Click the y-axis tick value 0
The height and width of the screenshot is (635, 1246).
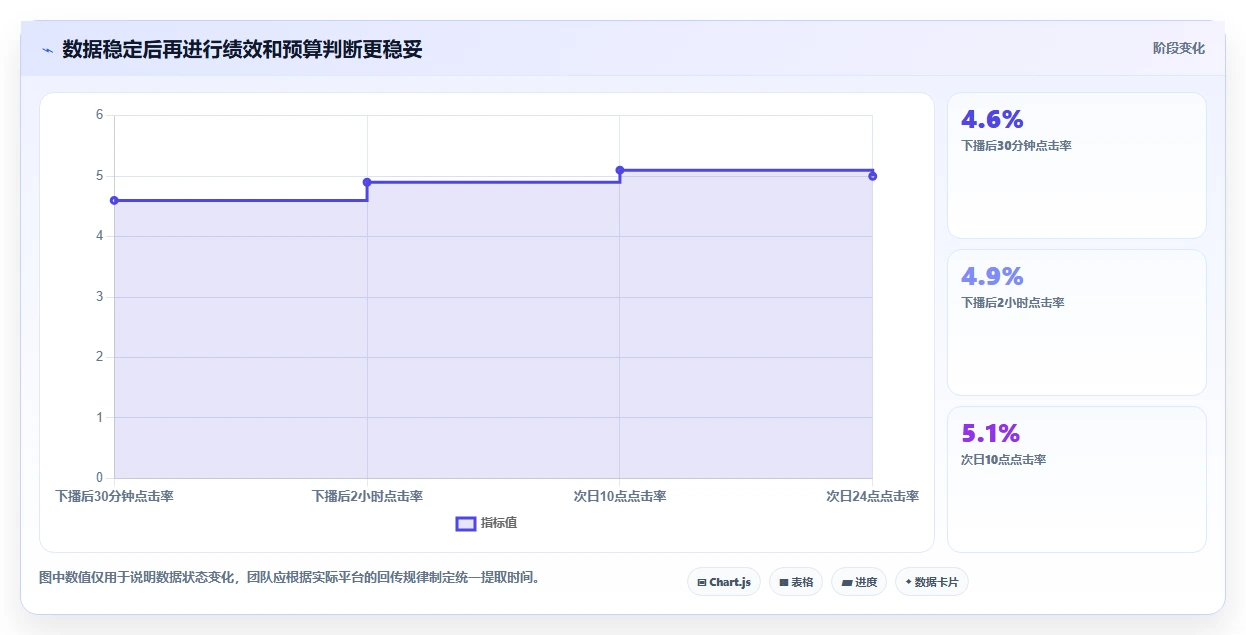99,478
